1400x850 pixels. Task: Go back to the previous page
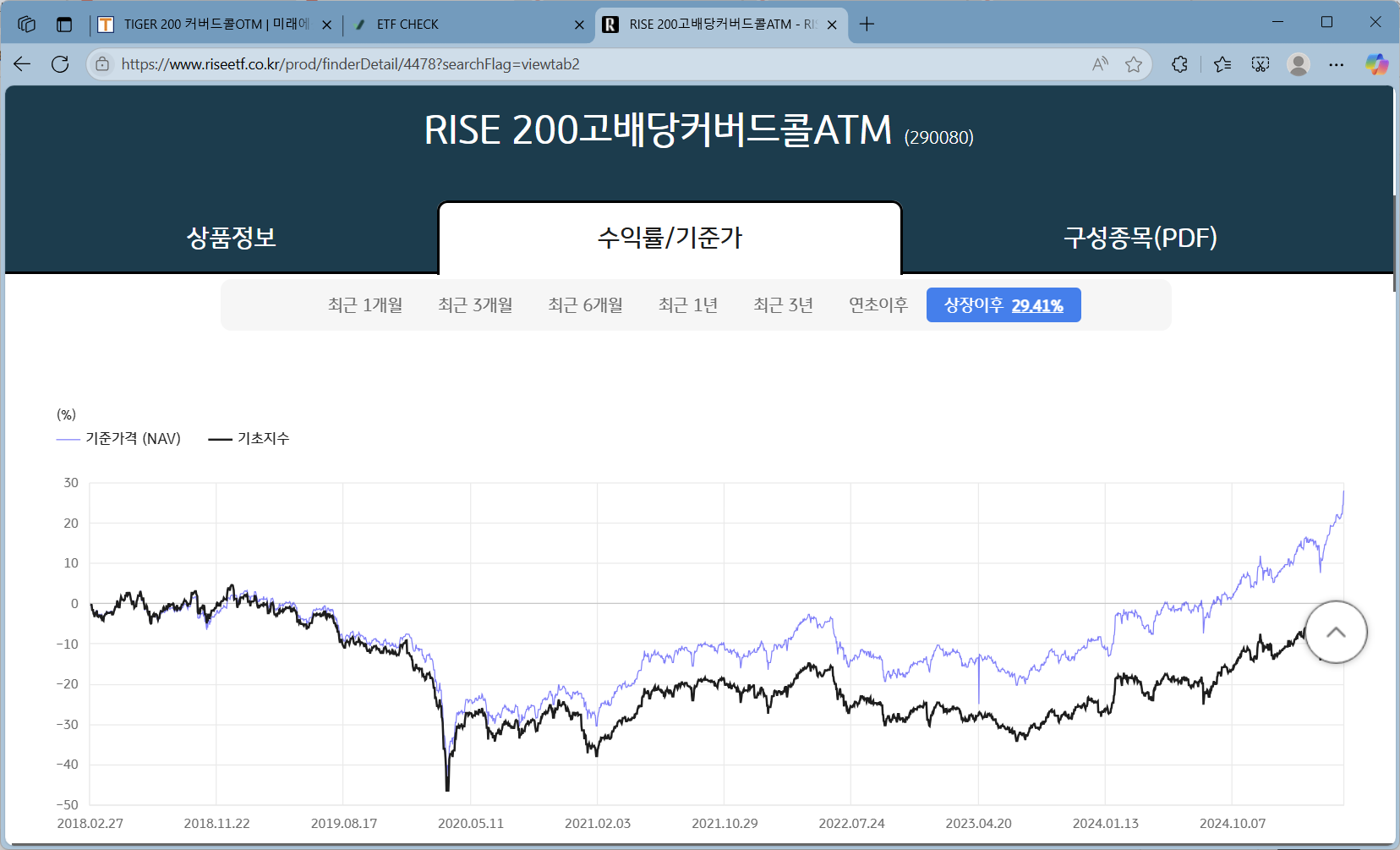[22, 64]
